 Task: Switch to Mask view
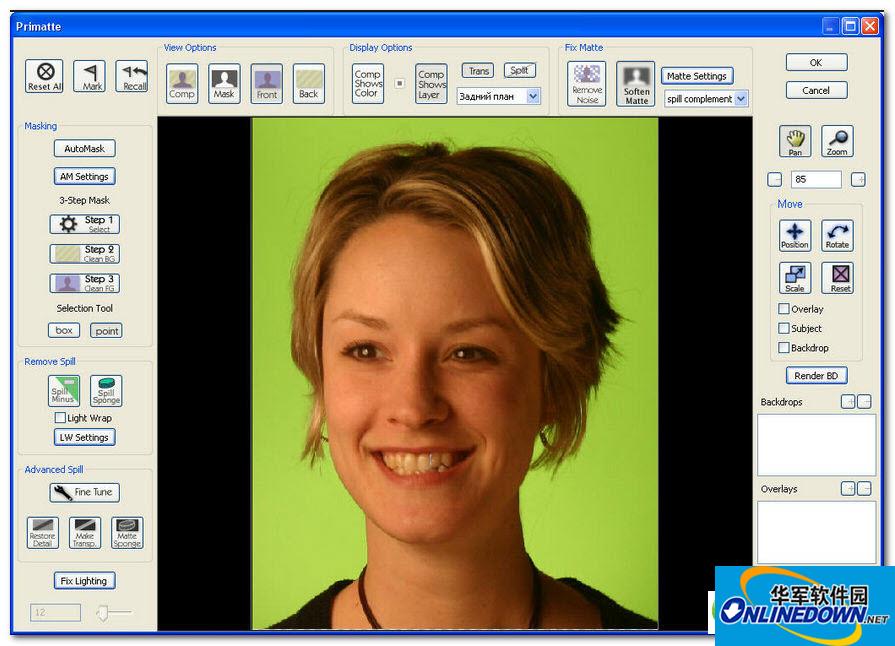(x=224, y=83)
